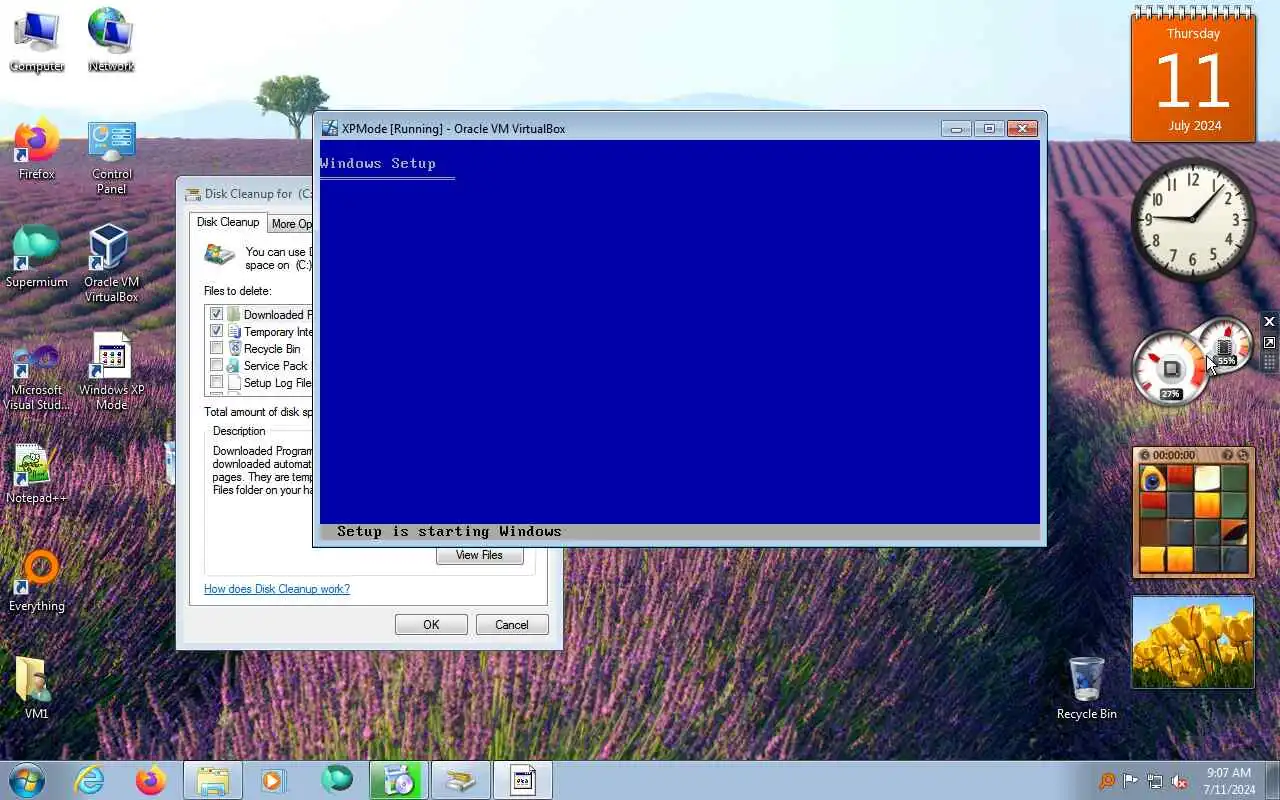Click the View Files button
The width and height of the screenshot is (1280, 800).
pos(480,555)
